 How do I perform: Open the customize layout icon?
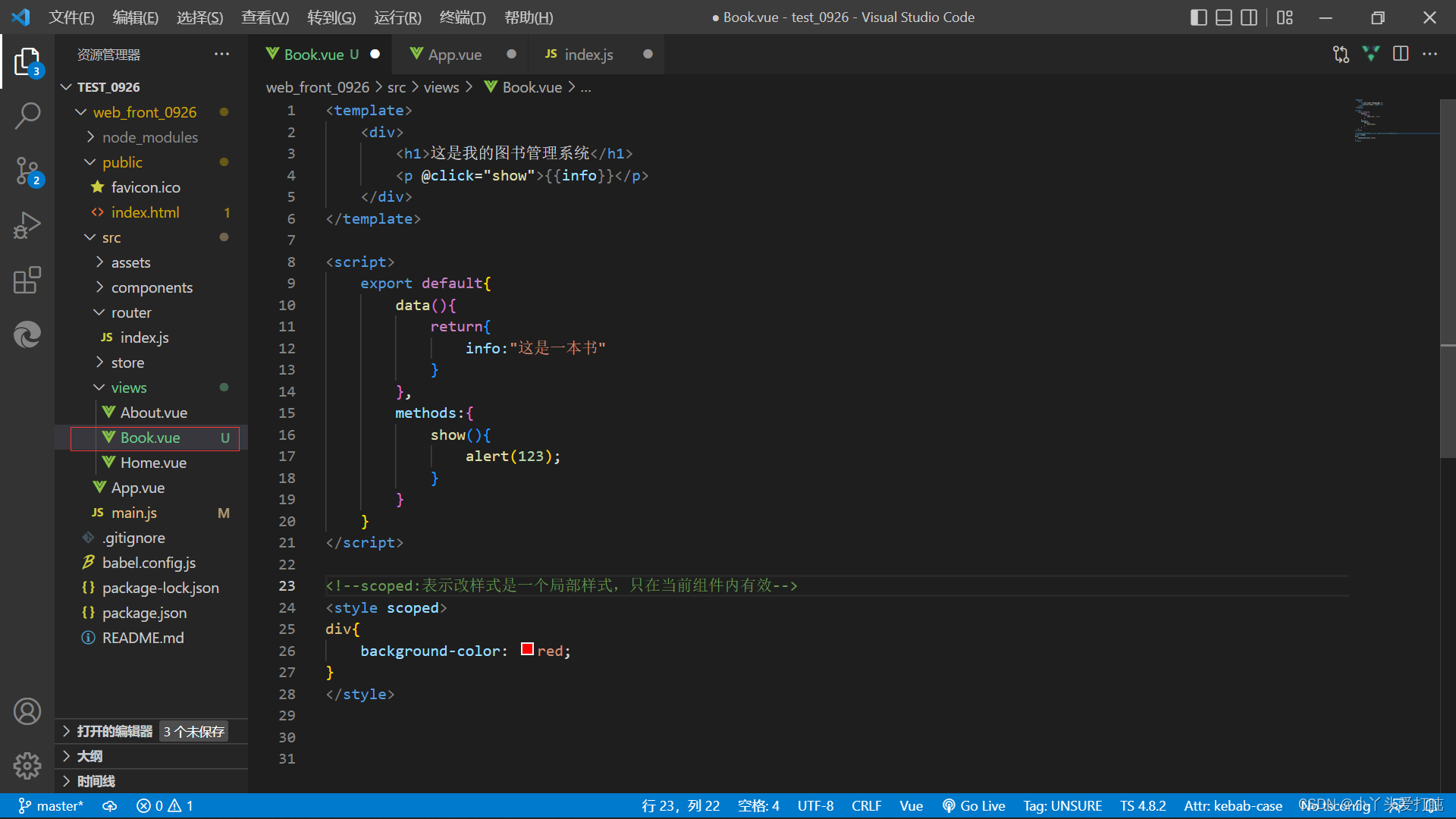[1285, 17]
